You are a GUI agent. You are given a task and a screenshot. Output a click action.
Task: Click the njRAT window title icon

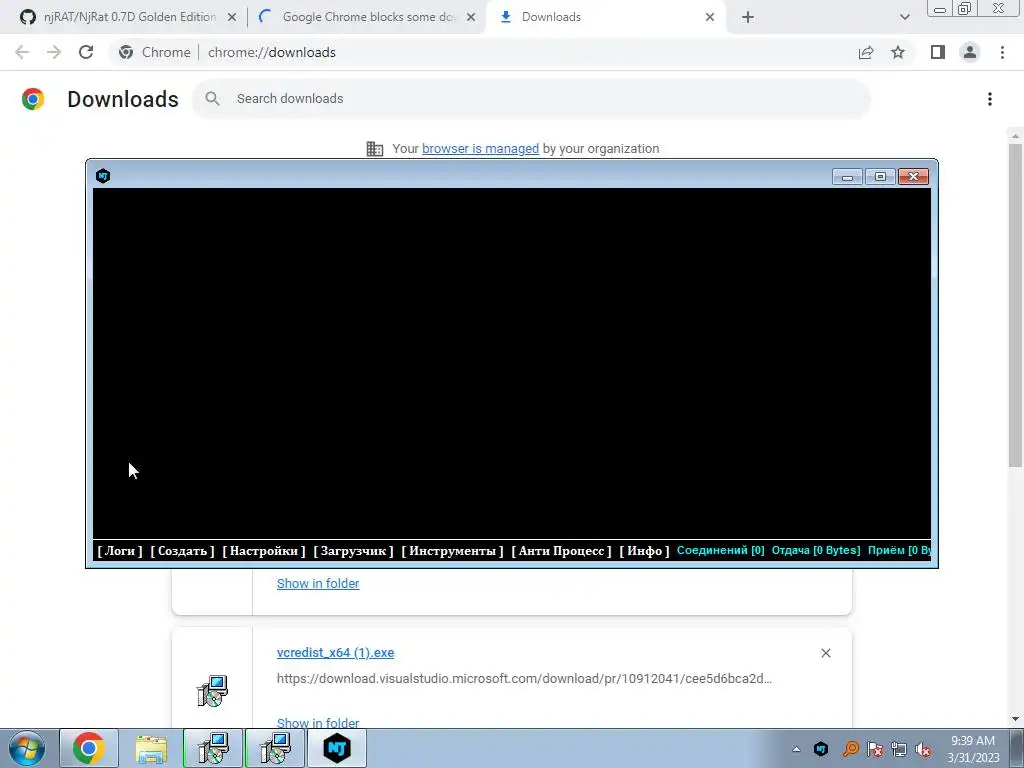tap(103, 176)
